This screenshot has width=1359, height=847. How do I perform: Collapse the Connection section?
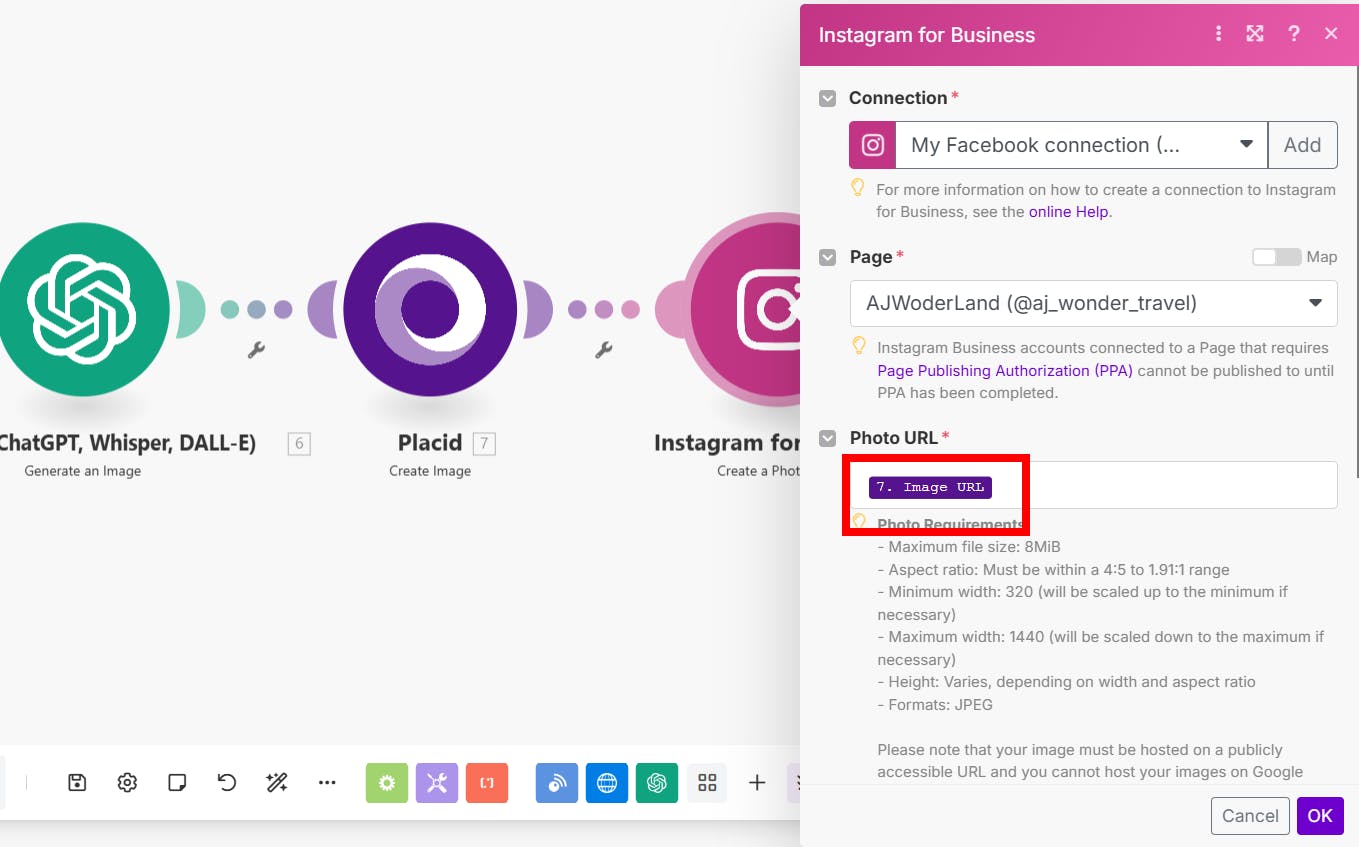click(x=828, y=98)
